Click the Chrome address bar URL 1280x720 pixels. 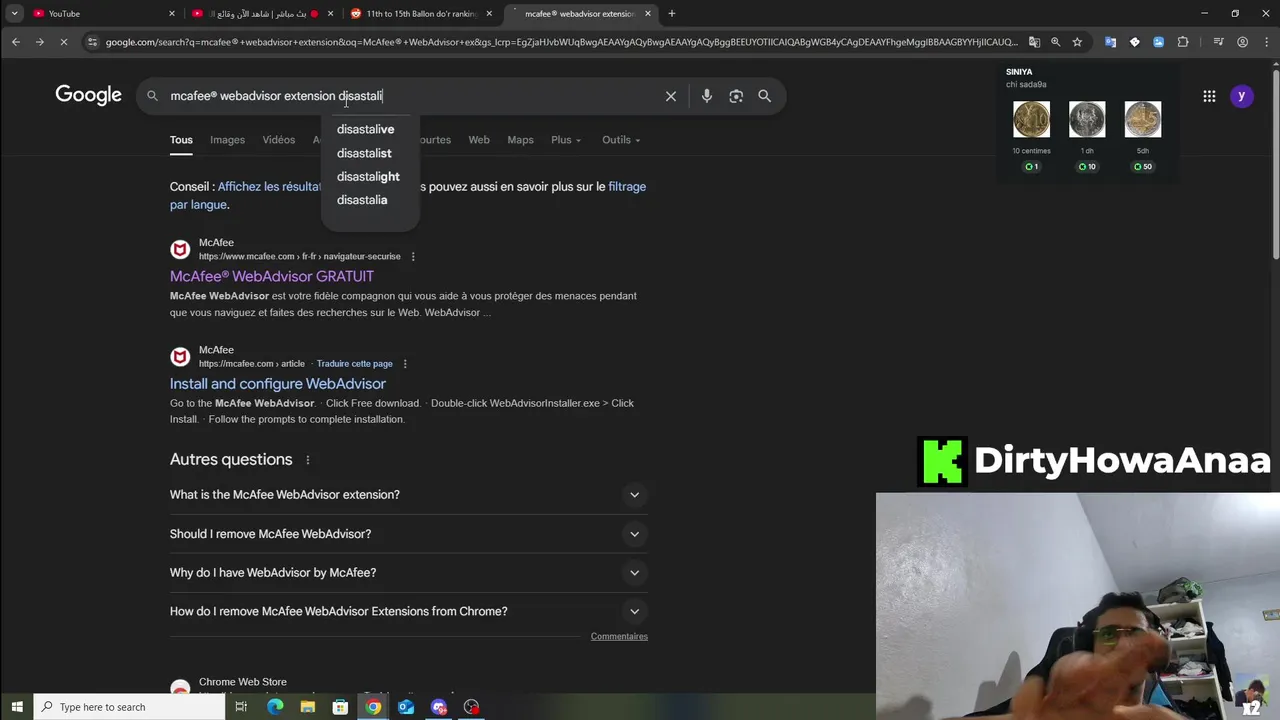click(x=560, y=42)
